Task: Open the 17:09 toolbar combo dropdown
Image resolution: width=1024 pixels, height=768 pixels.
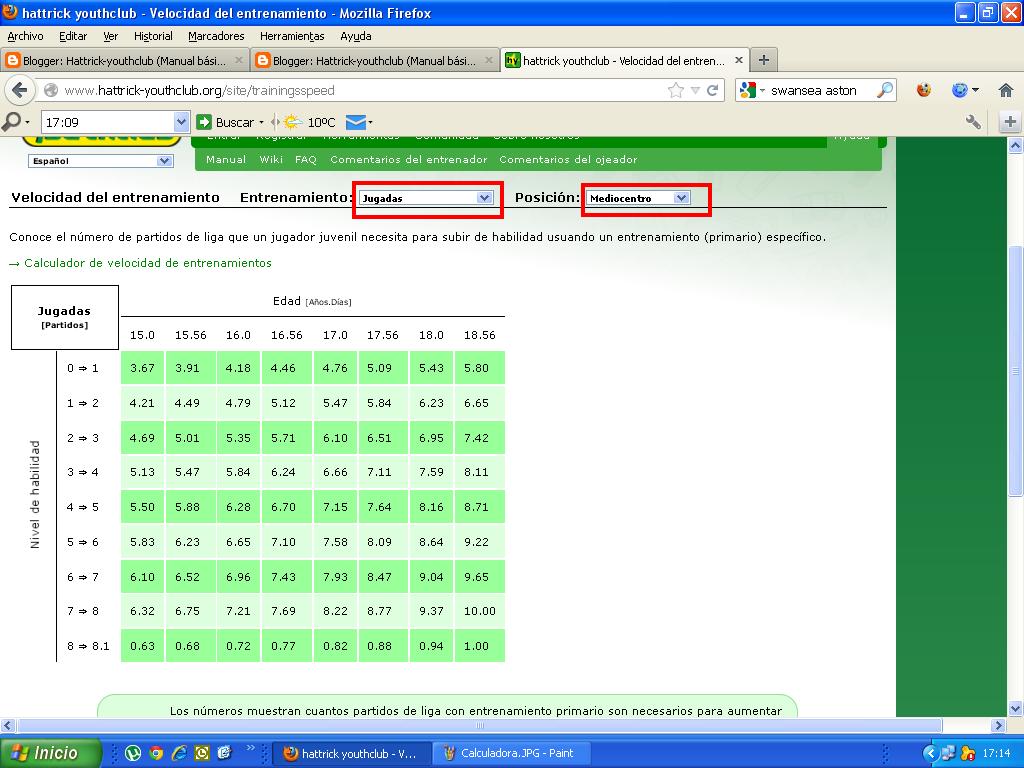Action: 182,122
